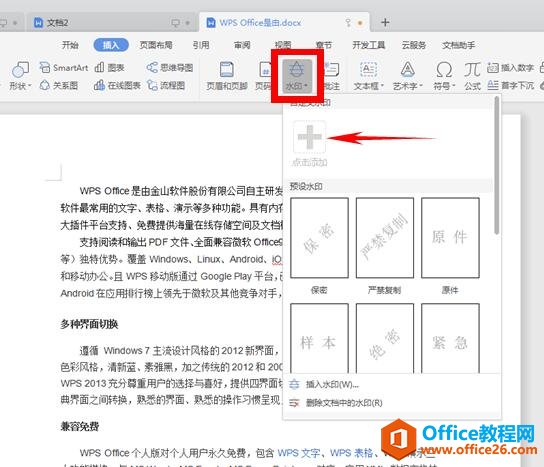Select the 绝密 preset watermark thumbnail
Image resolution: width=544 pixels, height=467 pixels.
[x=385, y=338]
